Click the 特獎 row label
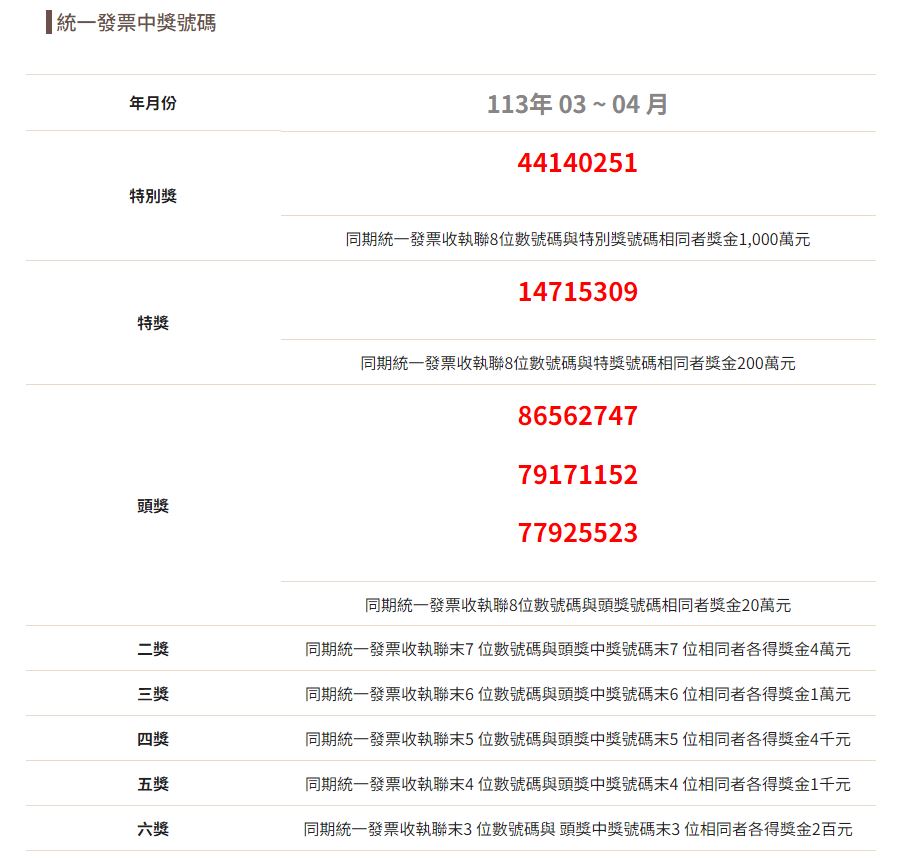The height and width of the screenshot is (858, 899). coord(153,323)
